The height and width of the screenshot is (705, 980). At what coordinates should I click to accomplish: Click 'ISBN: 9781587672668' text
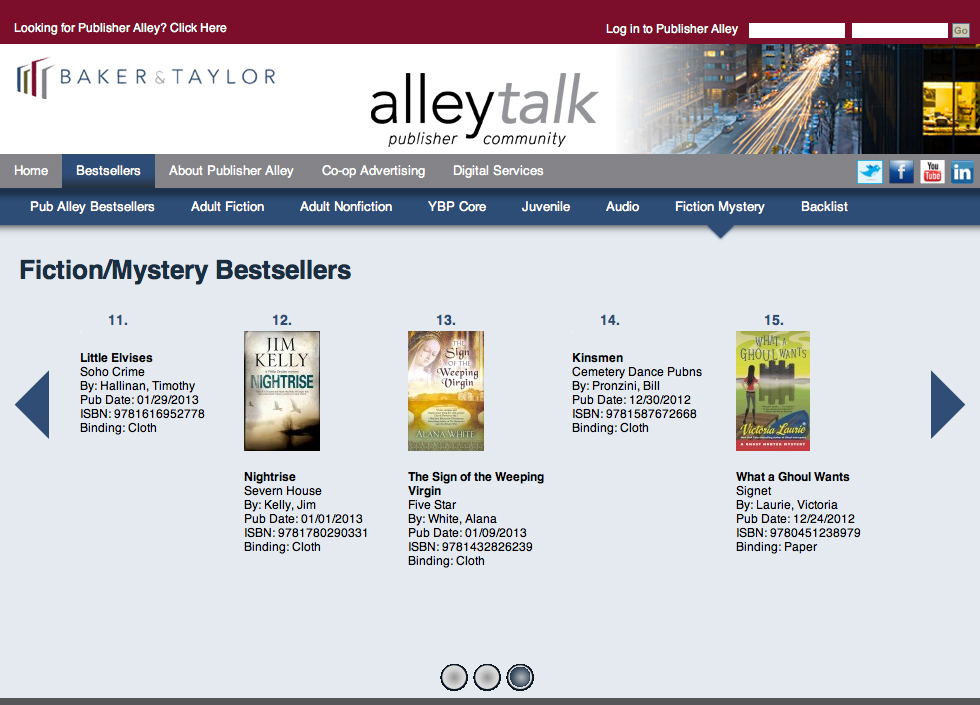tap(634, 414)
